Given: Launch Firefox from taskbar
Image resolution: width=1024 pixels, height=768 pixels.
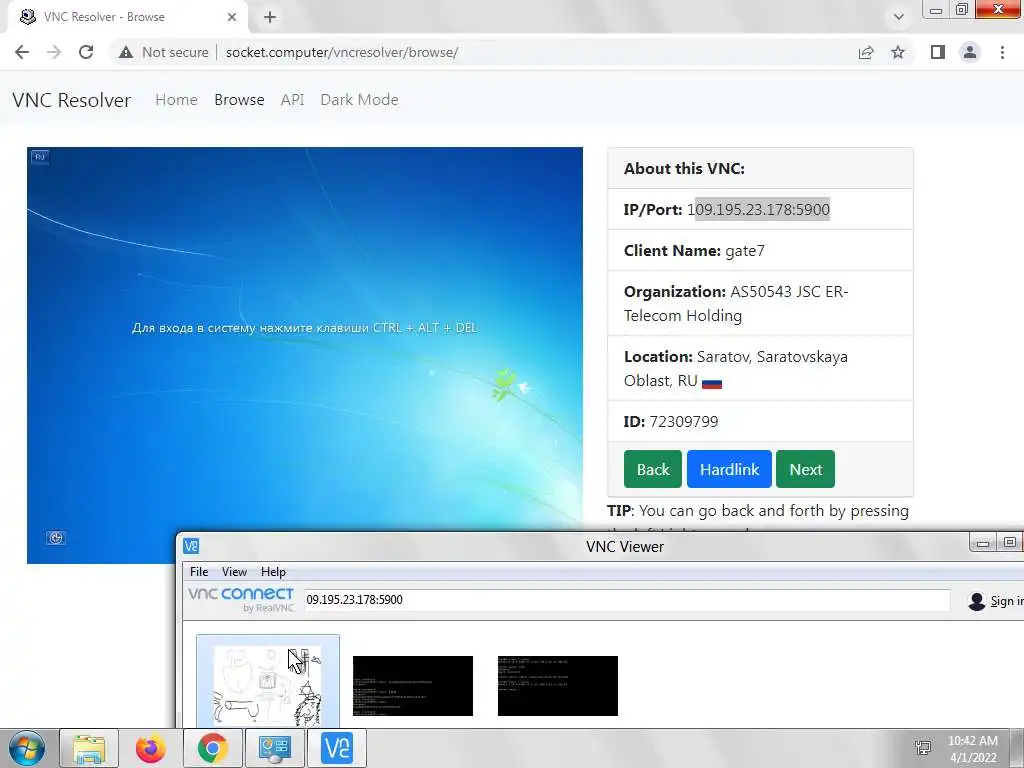Looking at the screenshot, I should click(151, 748).
